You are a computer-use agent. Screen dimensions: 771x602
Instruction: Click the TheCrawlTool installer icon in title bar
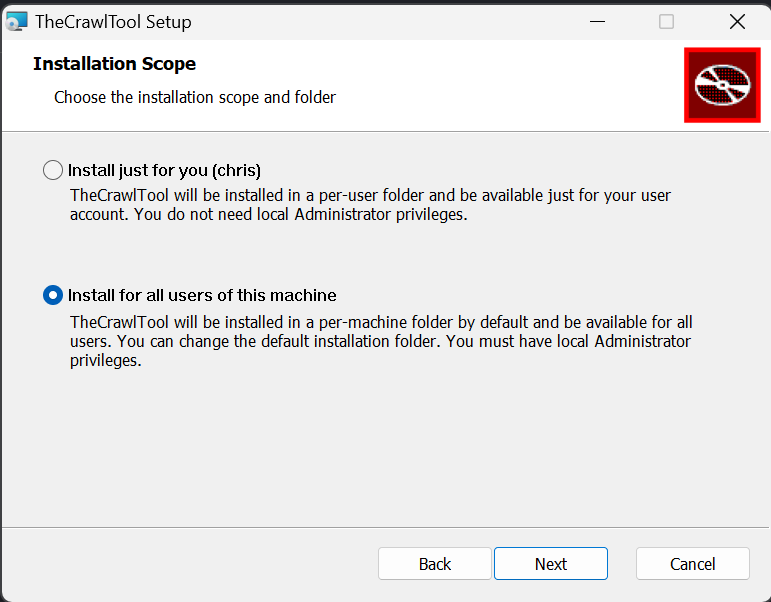point(17,21)
